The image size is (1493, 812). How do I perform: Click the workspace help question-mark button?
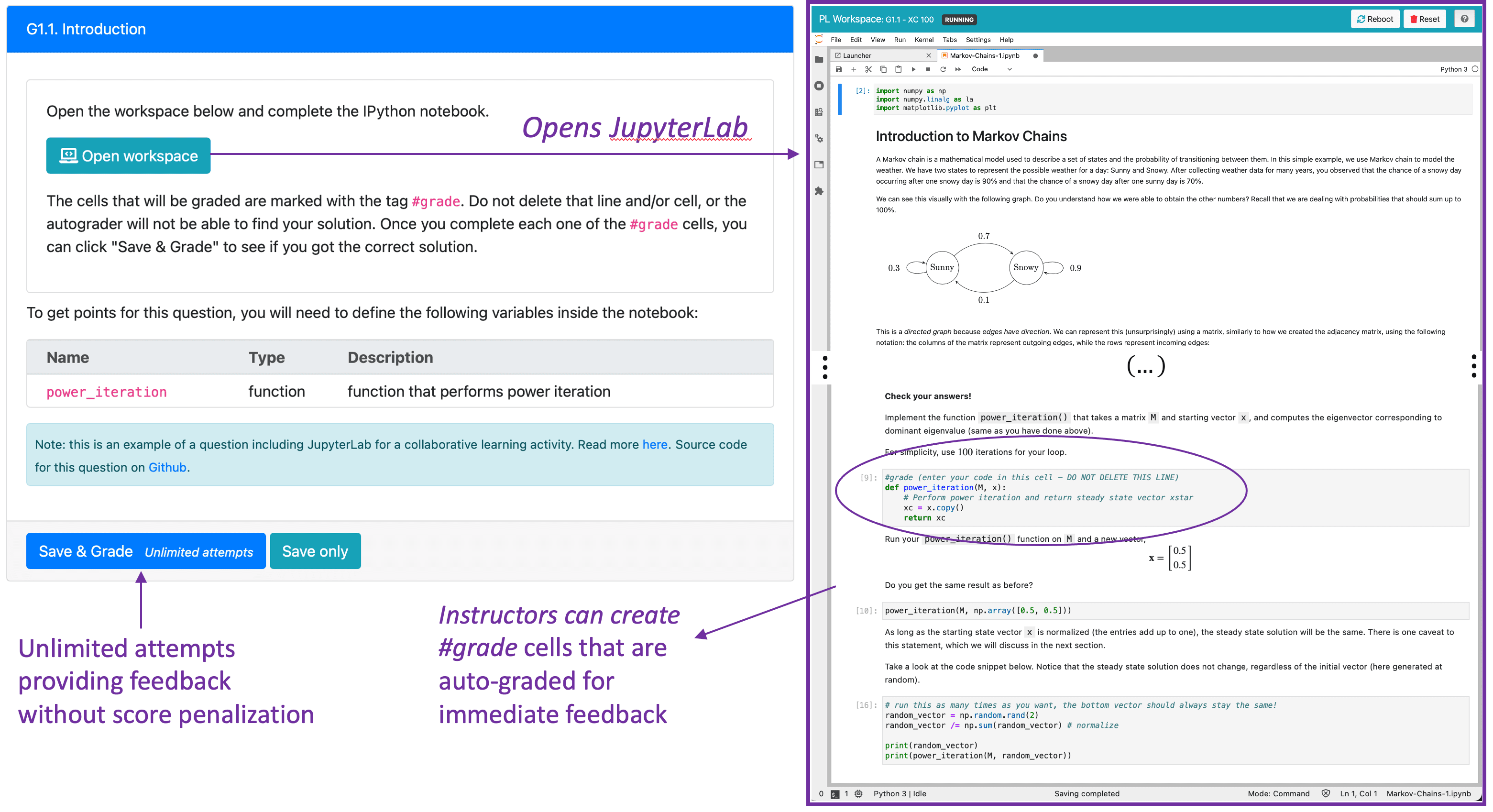pyautogui.click(x=1465, y=19)
